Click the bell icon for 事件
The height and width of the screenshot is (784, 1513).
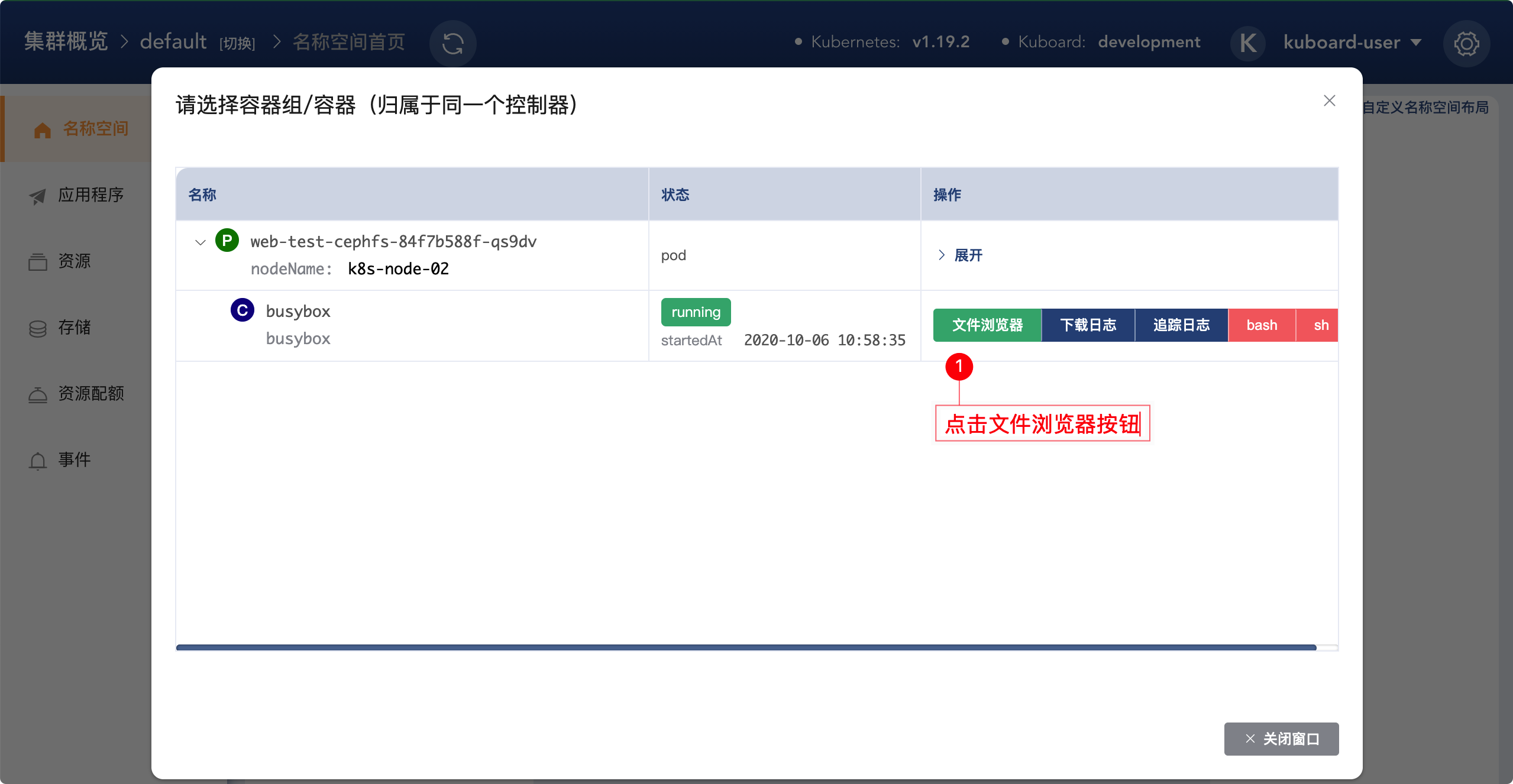click(38, 461)
